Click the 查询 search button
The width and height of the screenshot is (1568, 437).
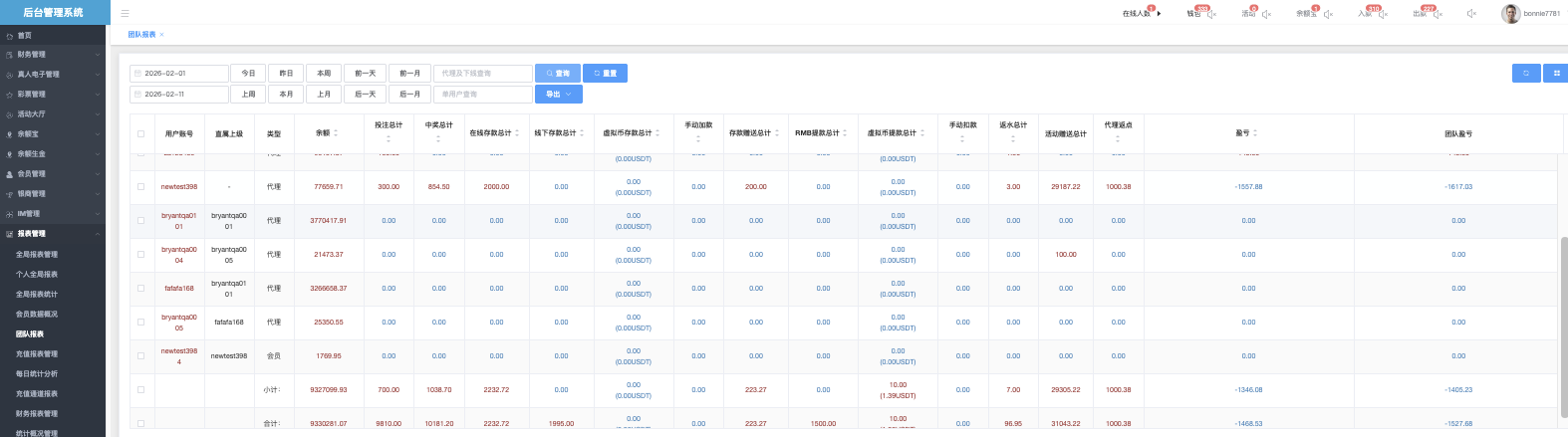(x=558, y=74)
